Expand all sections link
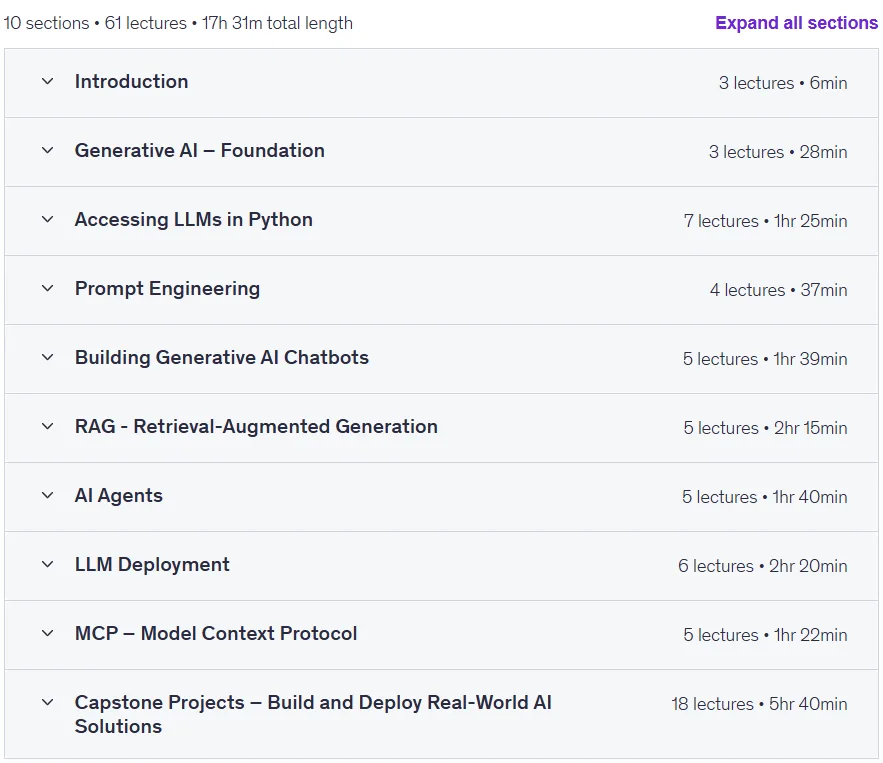Screen dimensions: 883x763 click(796, 23)
